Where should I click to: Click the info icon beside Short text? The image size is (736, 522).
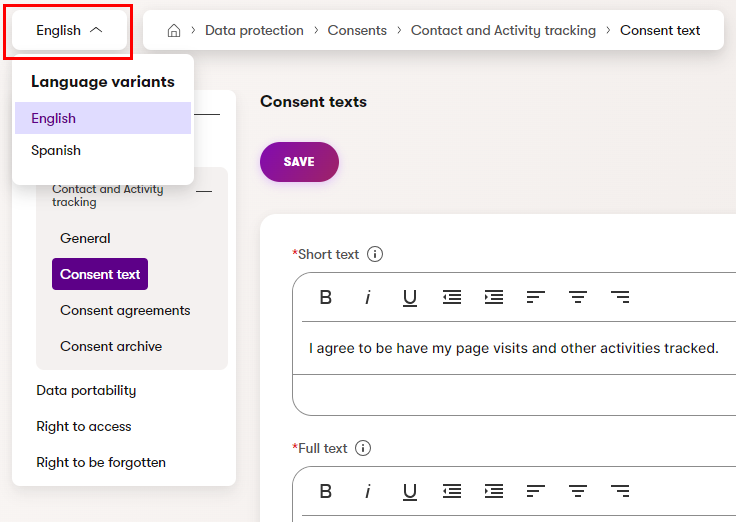tap(375, 254)
